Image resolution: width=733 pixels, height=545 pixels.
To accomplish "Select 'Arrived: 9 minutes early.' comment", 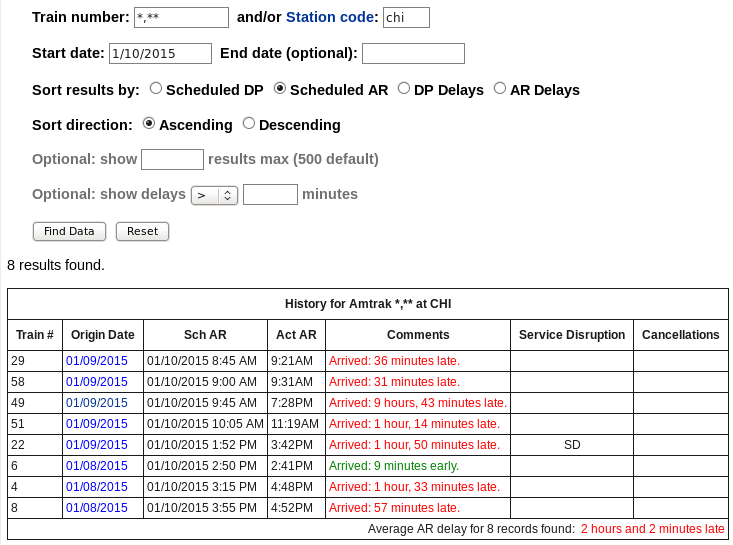I will tap(394, 466).
